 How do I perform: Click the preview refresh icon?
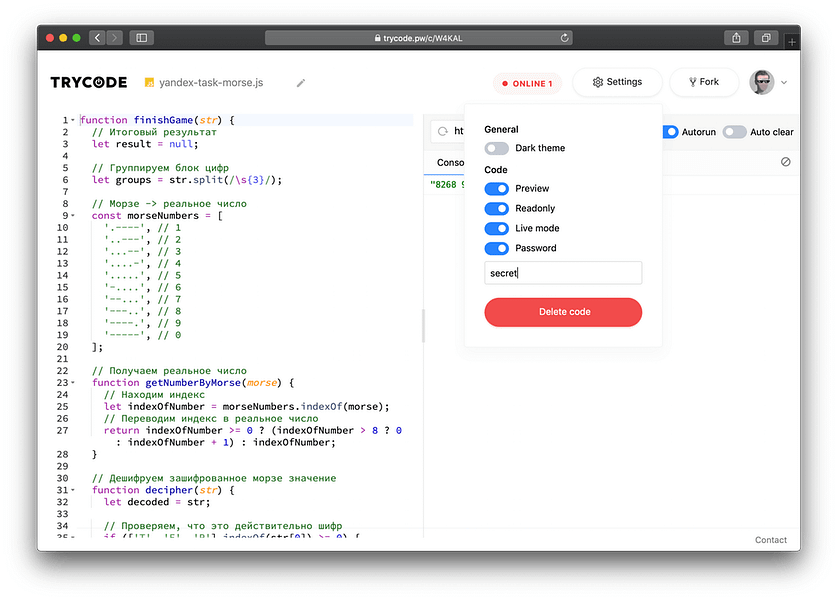point(443,131)
